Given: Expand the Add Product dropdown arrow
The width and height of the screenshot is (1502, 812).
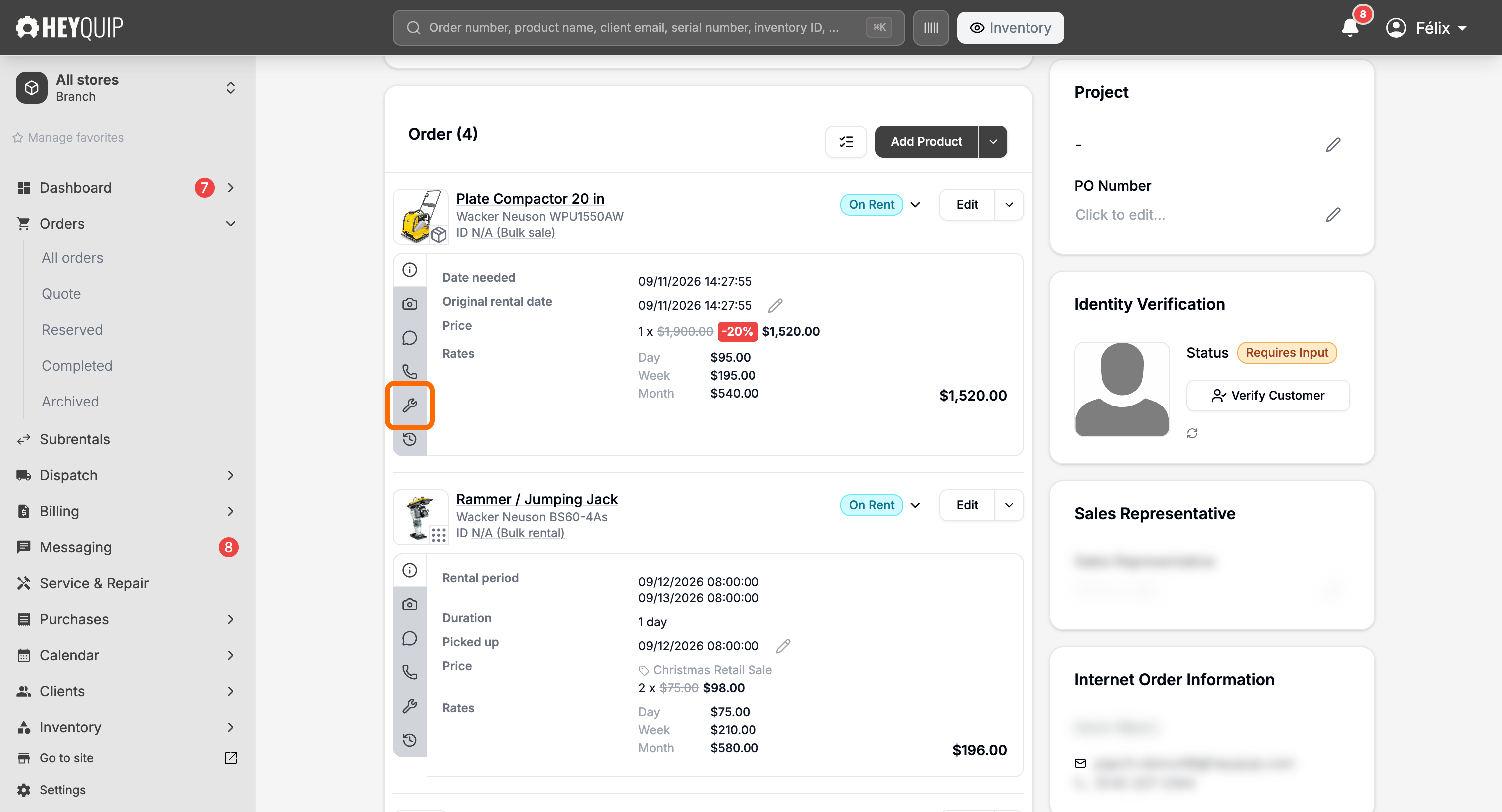Looking at the screenshot, I should click(x=993, y=142).
